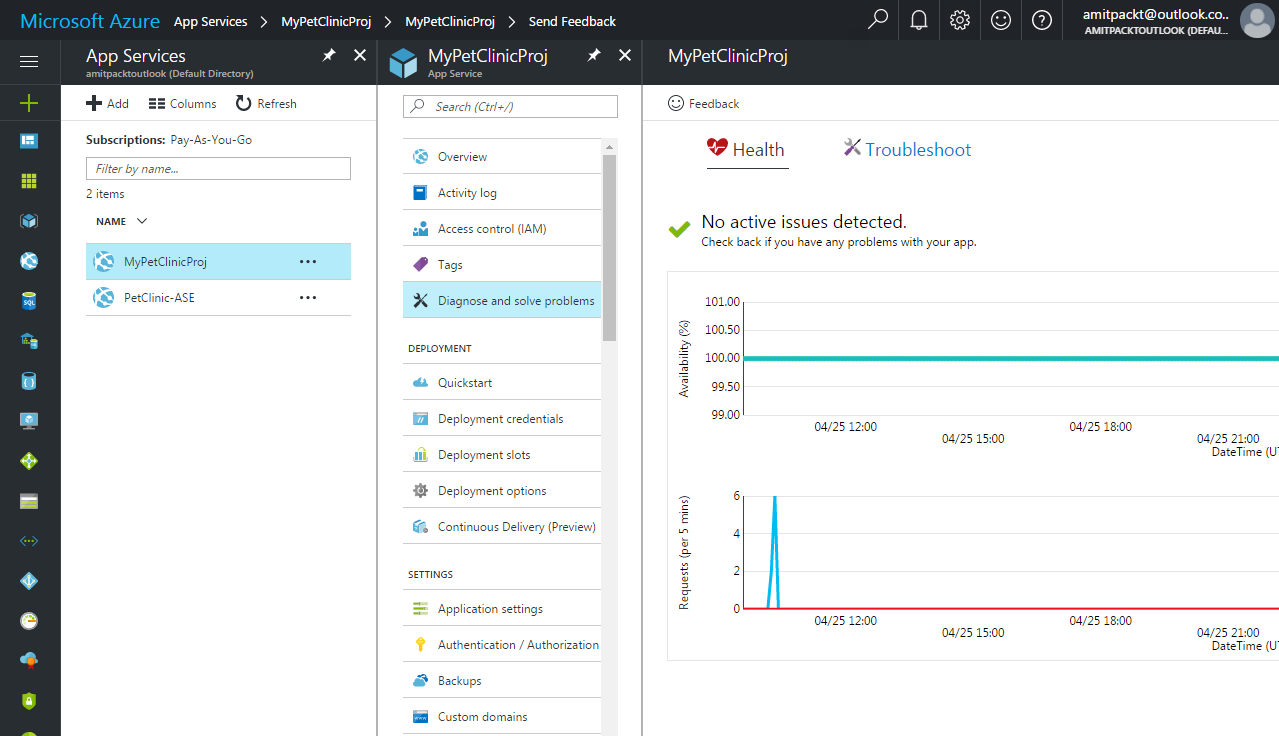Open SQL databases icon in left sidebar

[29, 301]
